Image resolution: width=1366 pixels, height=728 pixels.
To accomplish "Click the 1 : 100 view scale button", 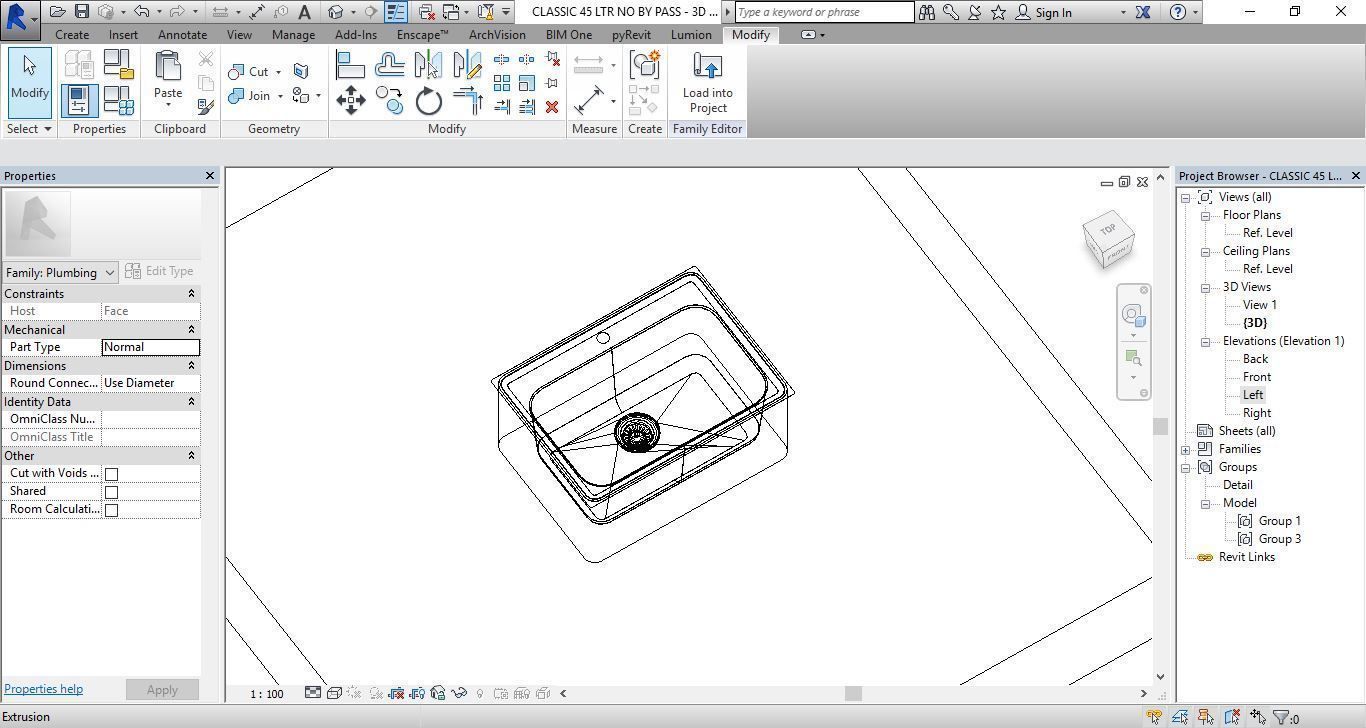I will (267, 694).
